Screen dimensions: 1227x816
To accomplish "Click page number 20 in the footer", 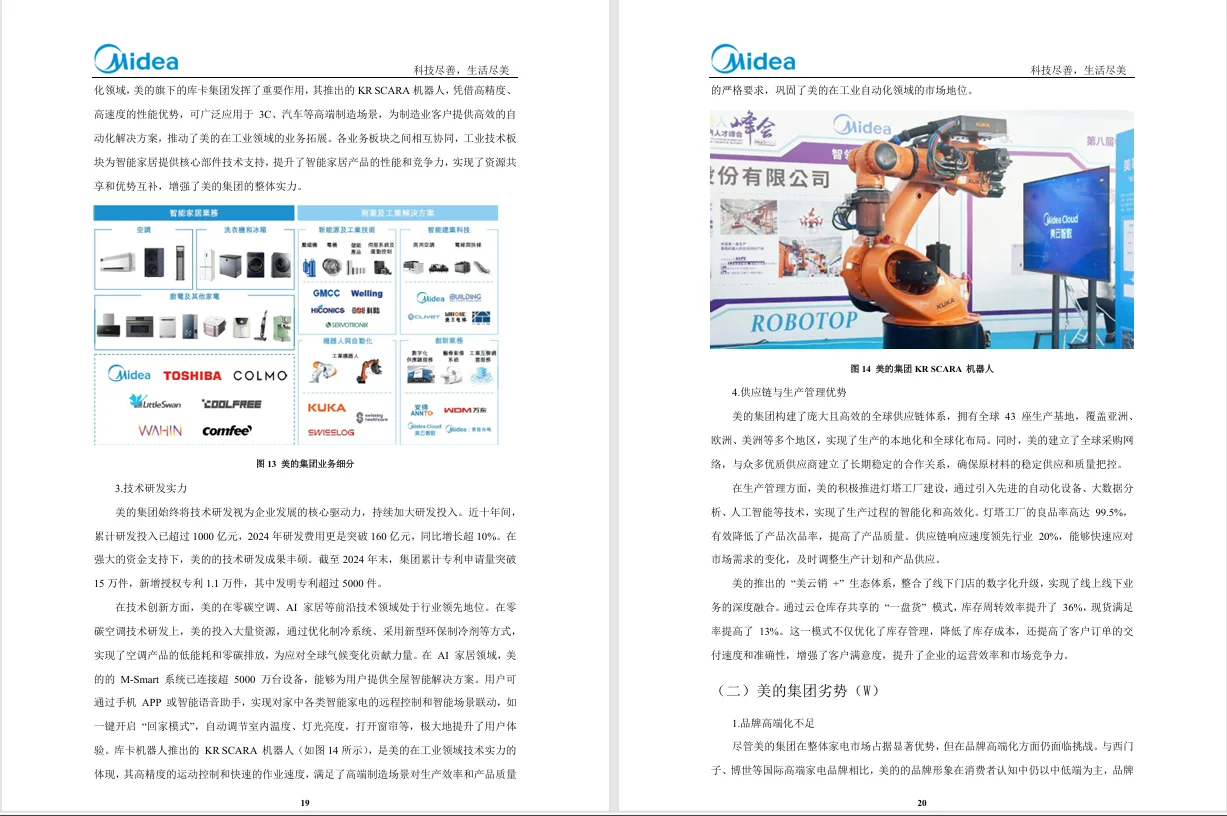I will click(922, 802).
